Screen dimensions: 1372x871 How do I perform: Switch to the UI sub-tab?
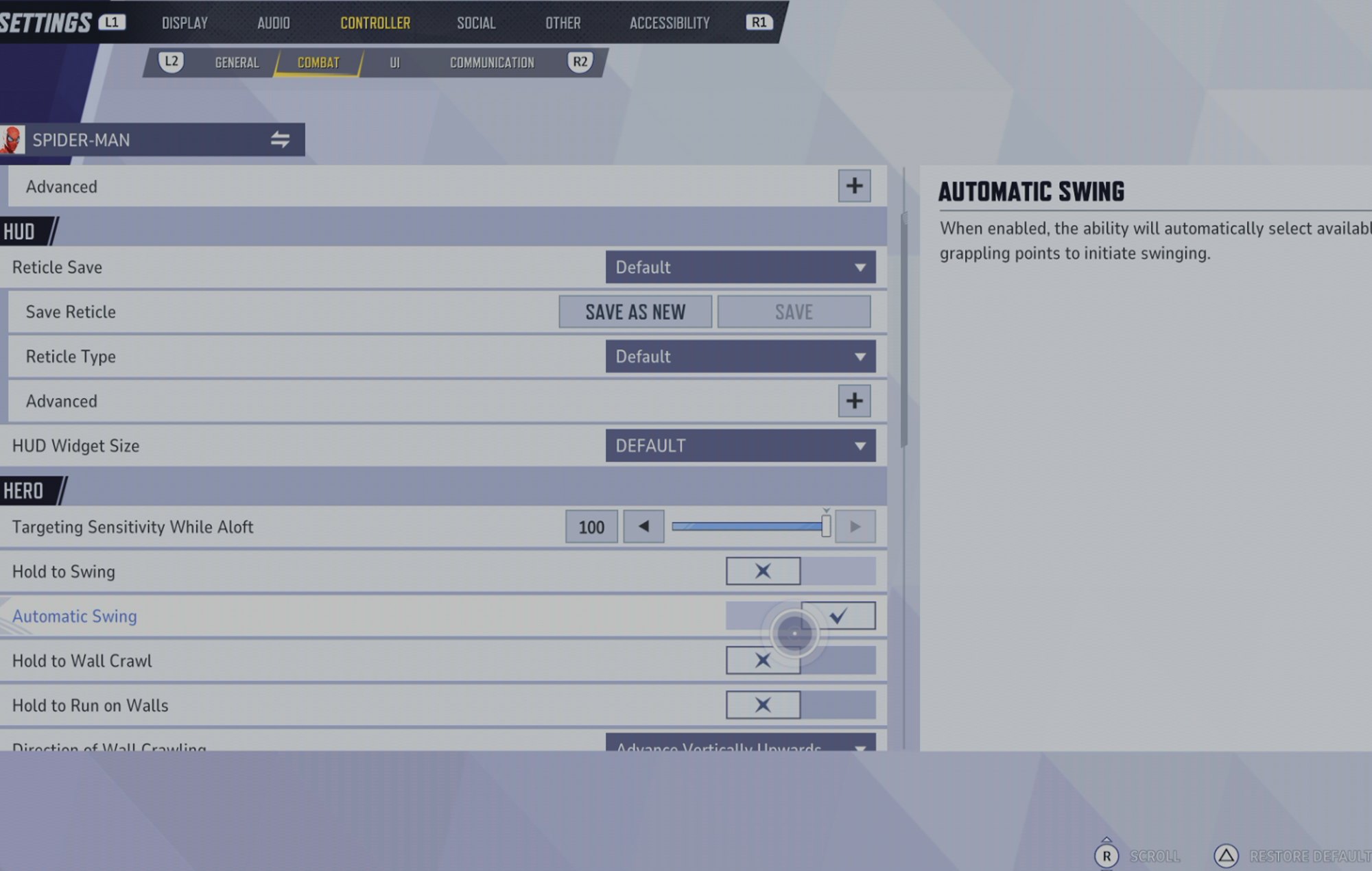coord(394,62)
